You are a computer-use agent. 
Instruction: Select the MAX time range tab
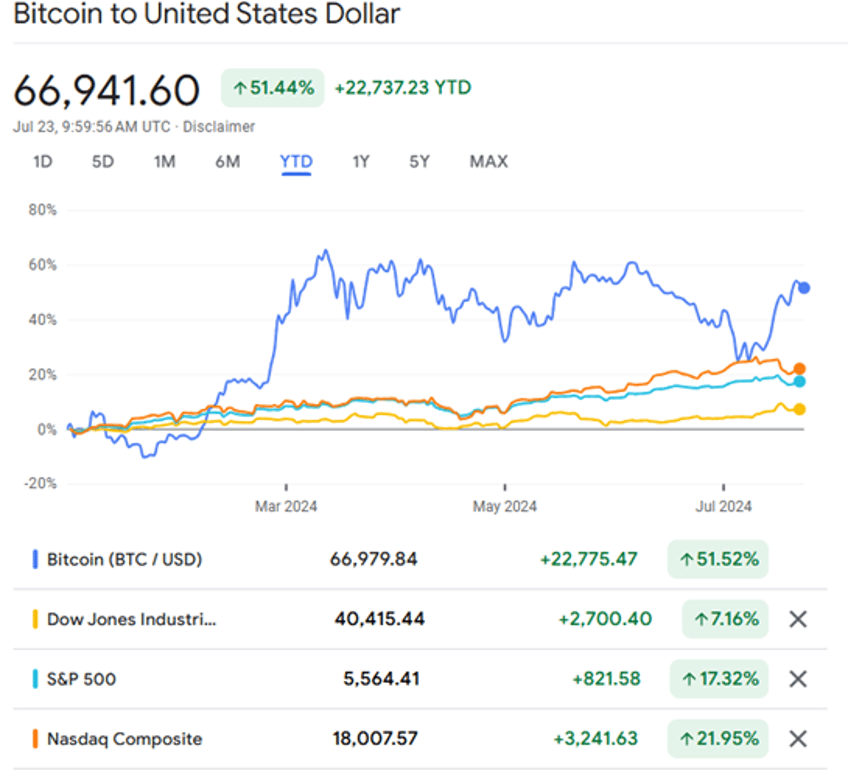point(489,162)
